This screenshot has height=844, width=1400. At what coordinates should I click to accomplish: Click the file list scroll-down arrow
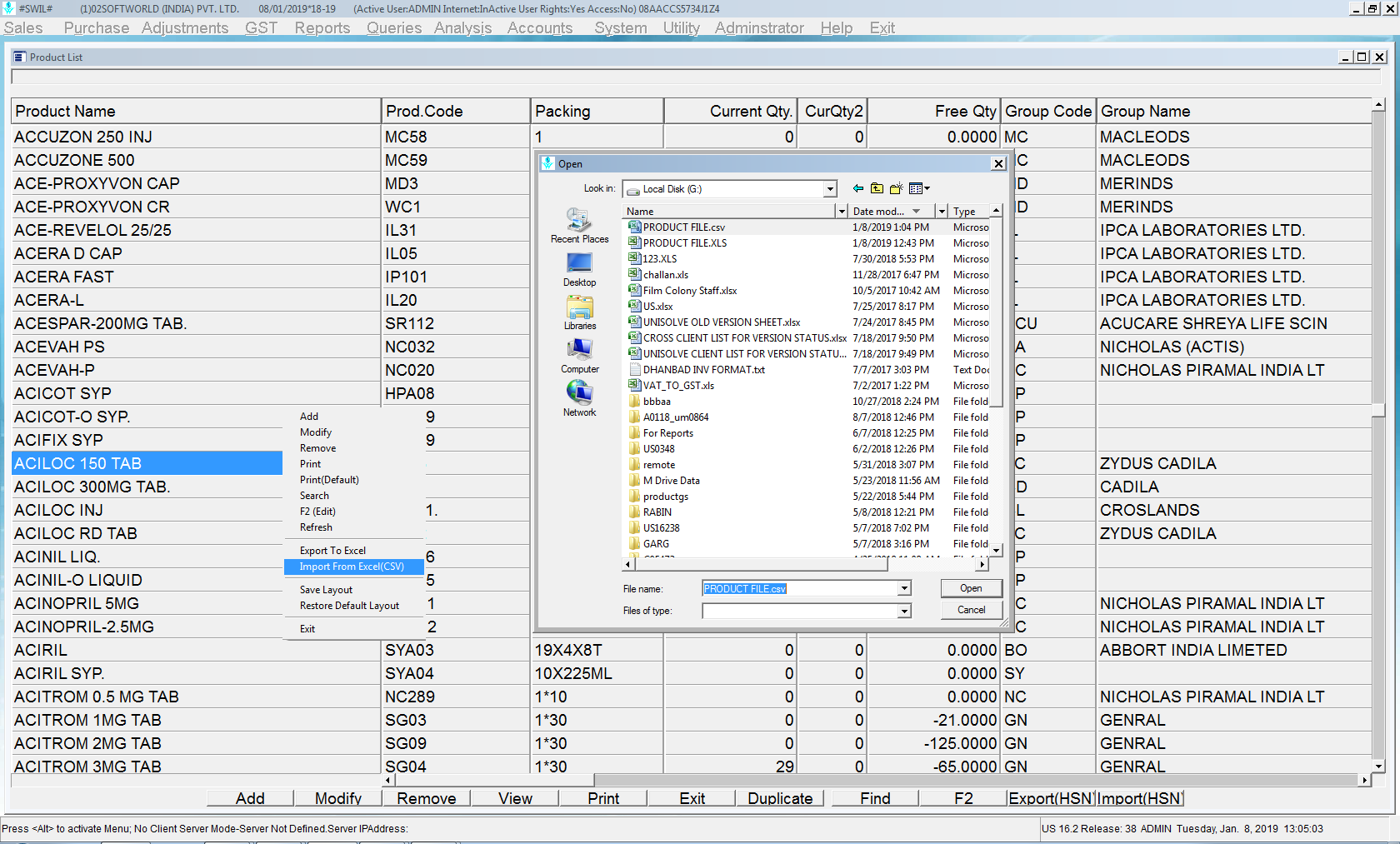[997, 551]
